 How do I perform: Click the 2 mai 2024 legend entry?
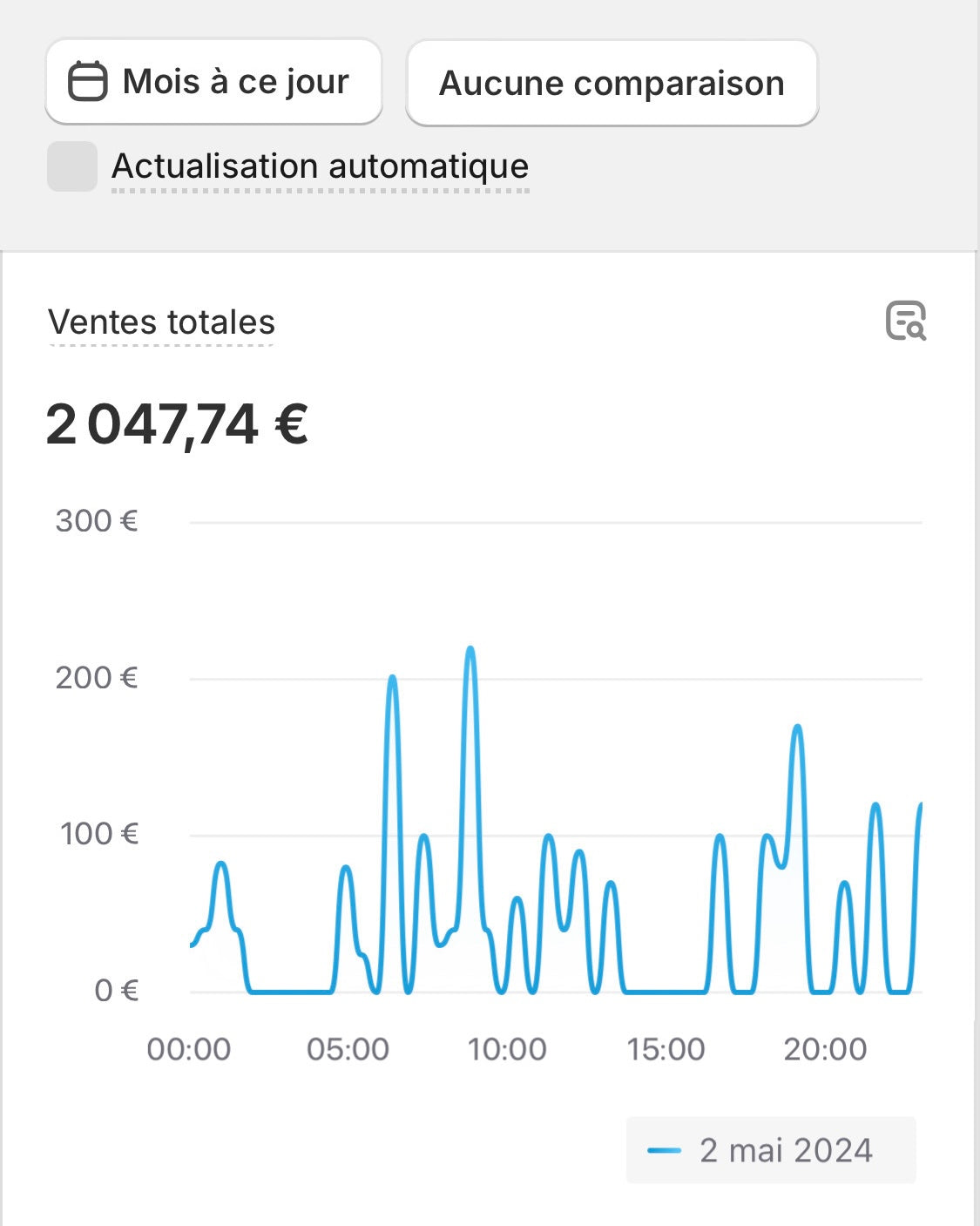coord(771,1150)
